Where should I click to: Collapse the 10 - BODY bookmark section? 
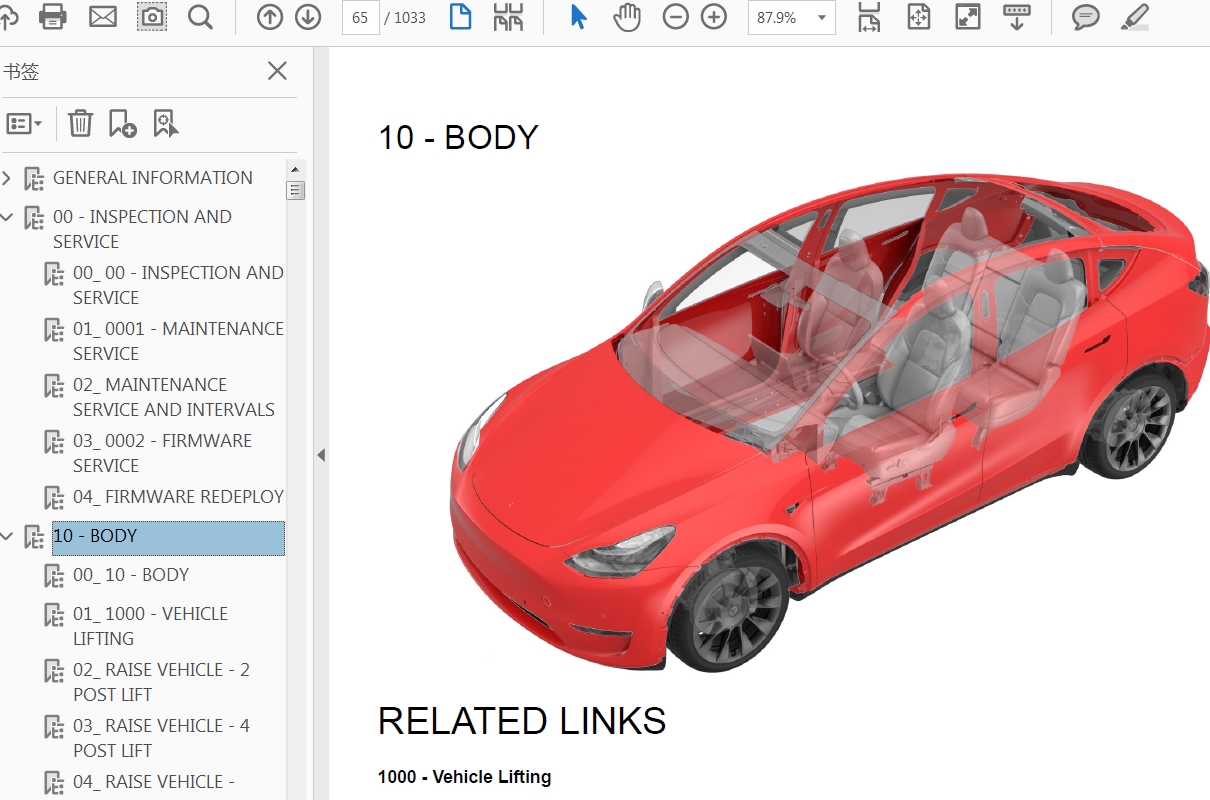tap(8, 537)
